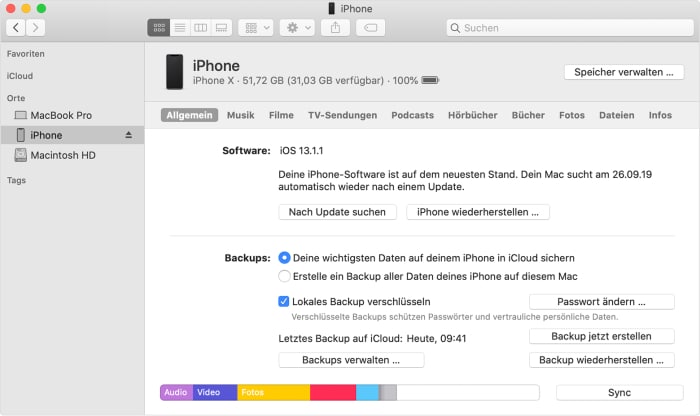This screenshot has height=416, width=700.
Task: Toggle Lokales Backup verschlüsseln checkbox
Action: click(x=283, y=301)
